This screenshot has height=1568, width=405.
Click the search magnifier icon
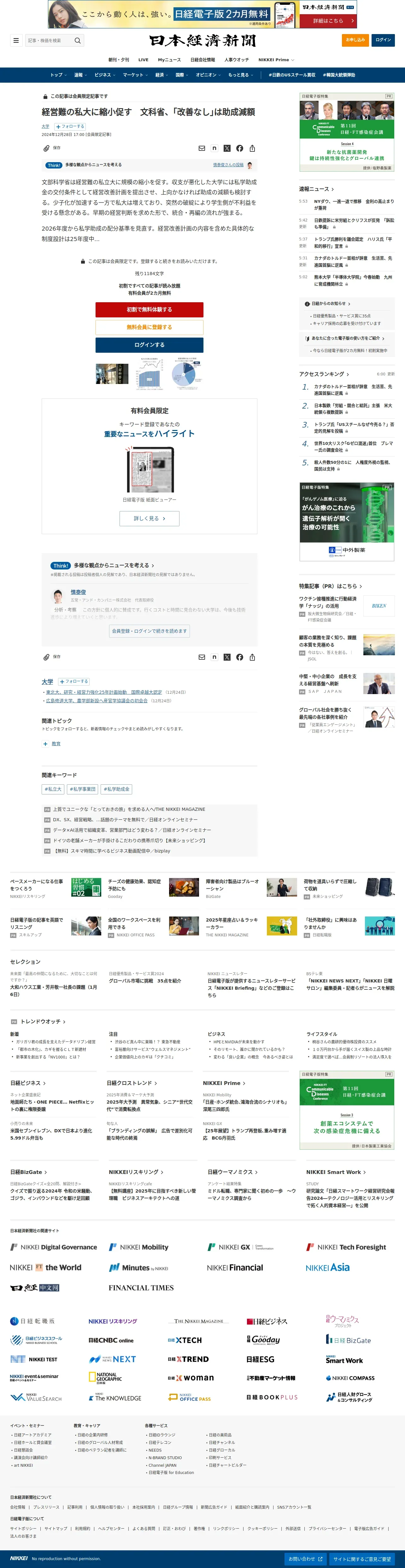coord(77,41)
